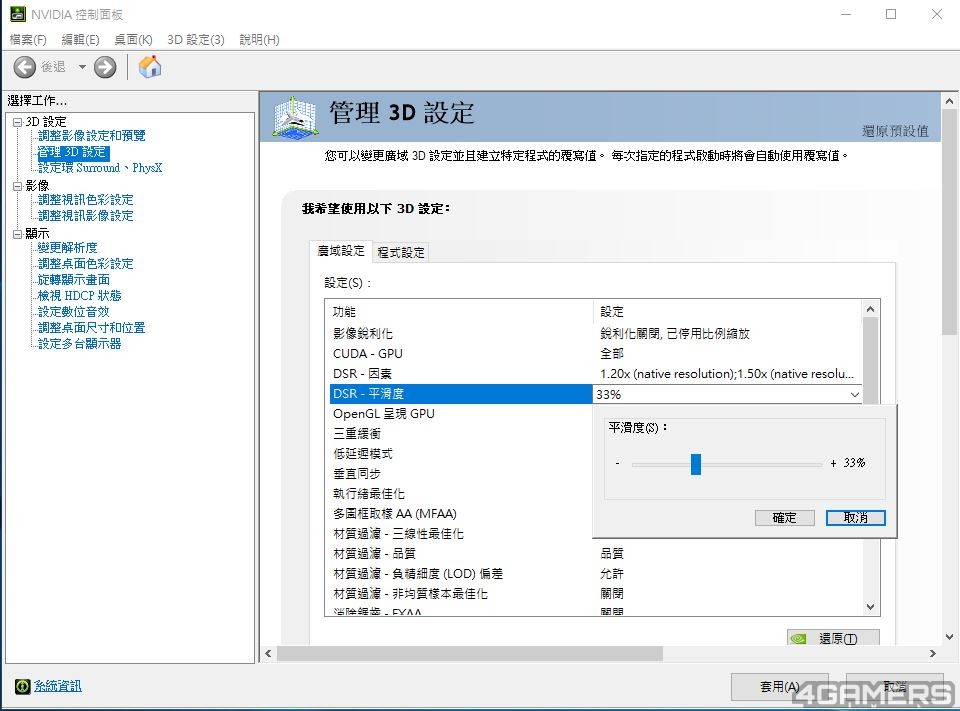Screen dimensions: 960x711
Task: Select 設定數位音效 tree item
Action: 73,311
